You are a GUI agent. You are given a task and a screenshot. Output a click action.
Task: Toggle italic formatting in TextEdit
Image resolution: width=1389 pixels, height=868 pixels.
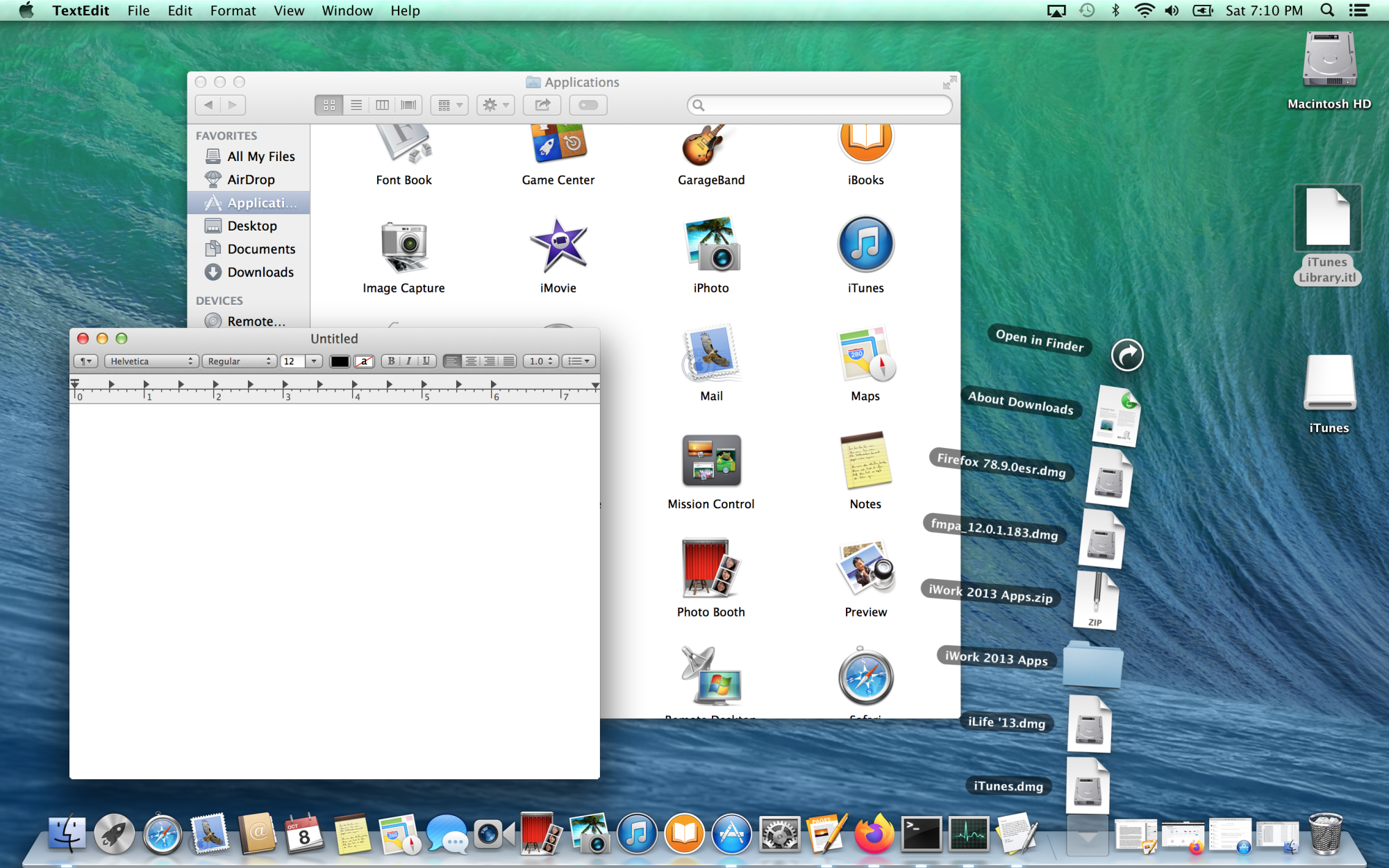point(408,361)
